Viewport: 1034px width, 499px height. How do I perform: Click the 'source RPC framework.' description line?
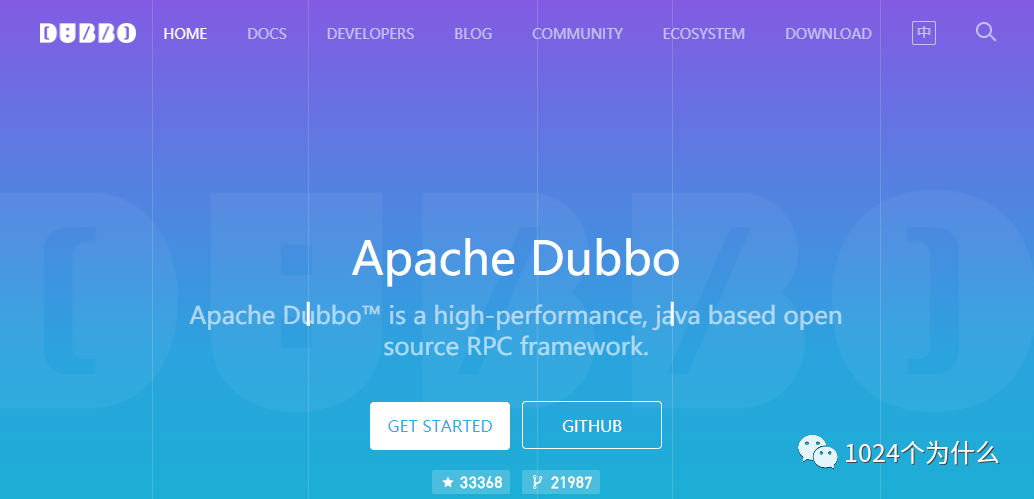coord(516,347)
